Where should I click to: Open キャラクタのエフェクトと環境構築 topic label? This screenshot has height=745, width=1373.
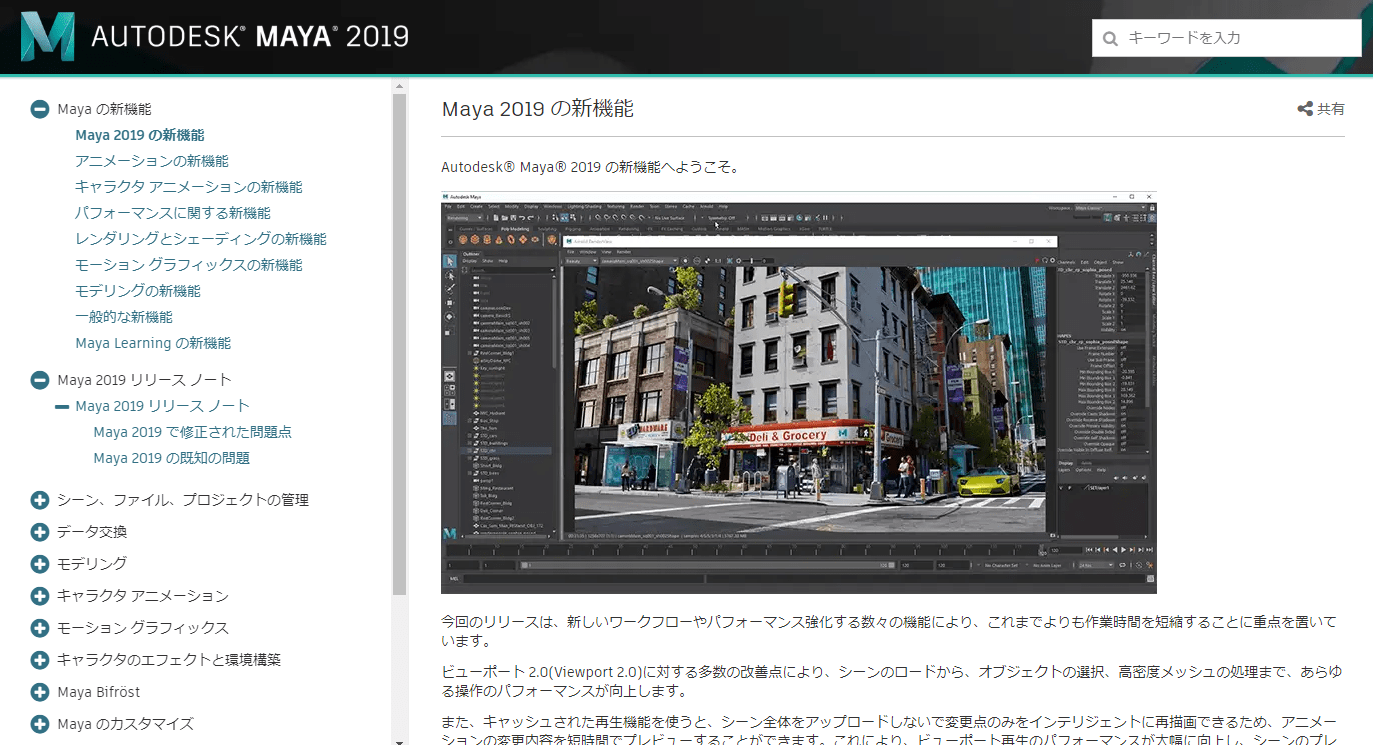(169, 660)
